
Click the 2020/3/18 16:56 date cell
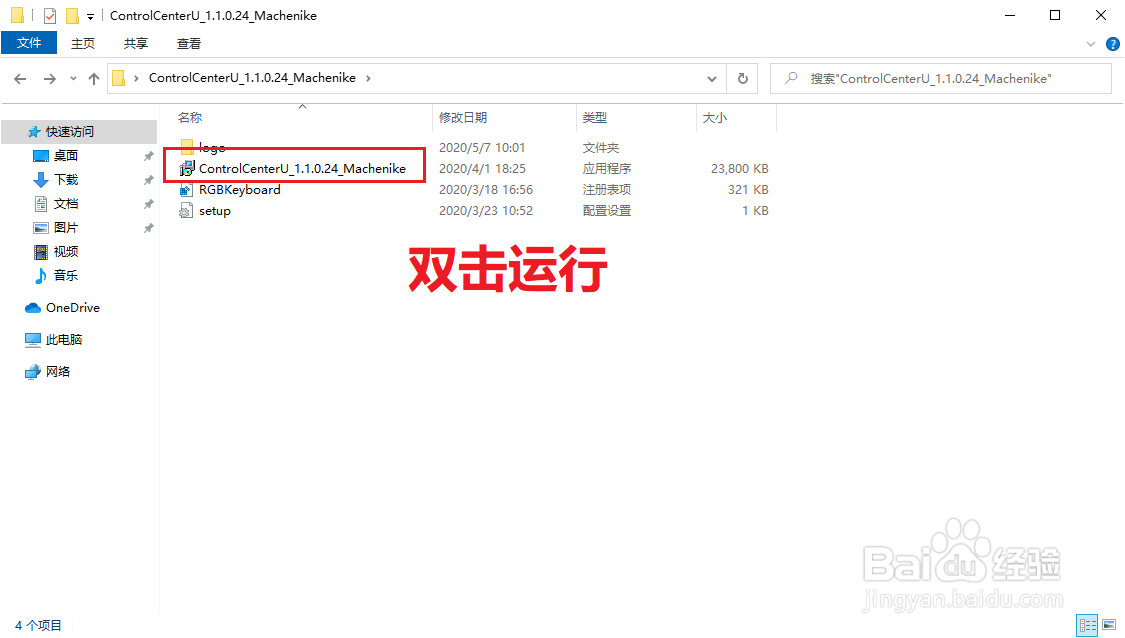click(486, 189)
